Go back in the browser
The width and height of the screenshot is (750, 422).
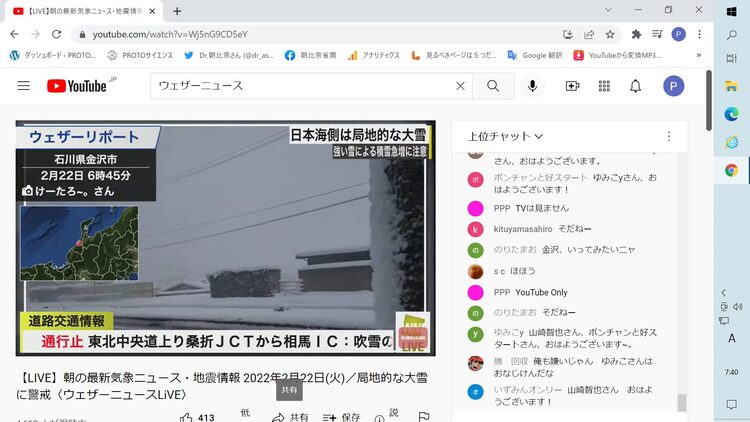[x=14, y=34]
